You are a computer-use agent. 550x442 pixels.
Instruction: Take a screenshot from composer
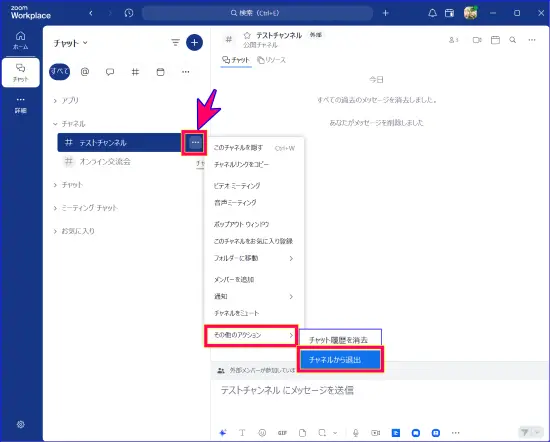coord(322,433)
